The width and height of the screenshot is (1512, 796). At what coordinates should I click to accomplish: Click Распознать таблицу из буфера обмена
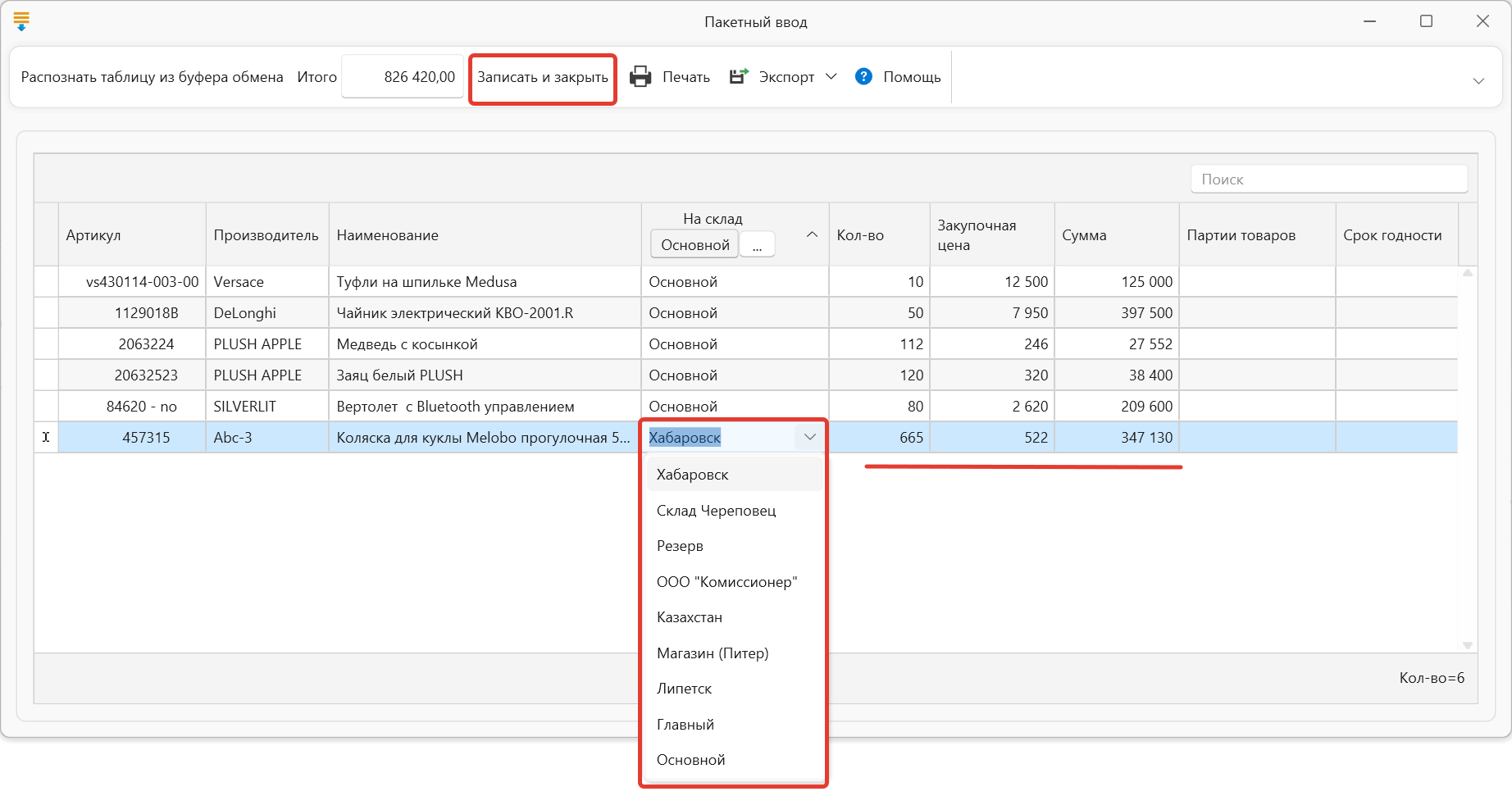coord(152,77)
